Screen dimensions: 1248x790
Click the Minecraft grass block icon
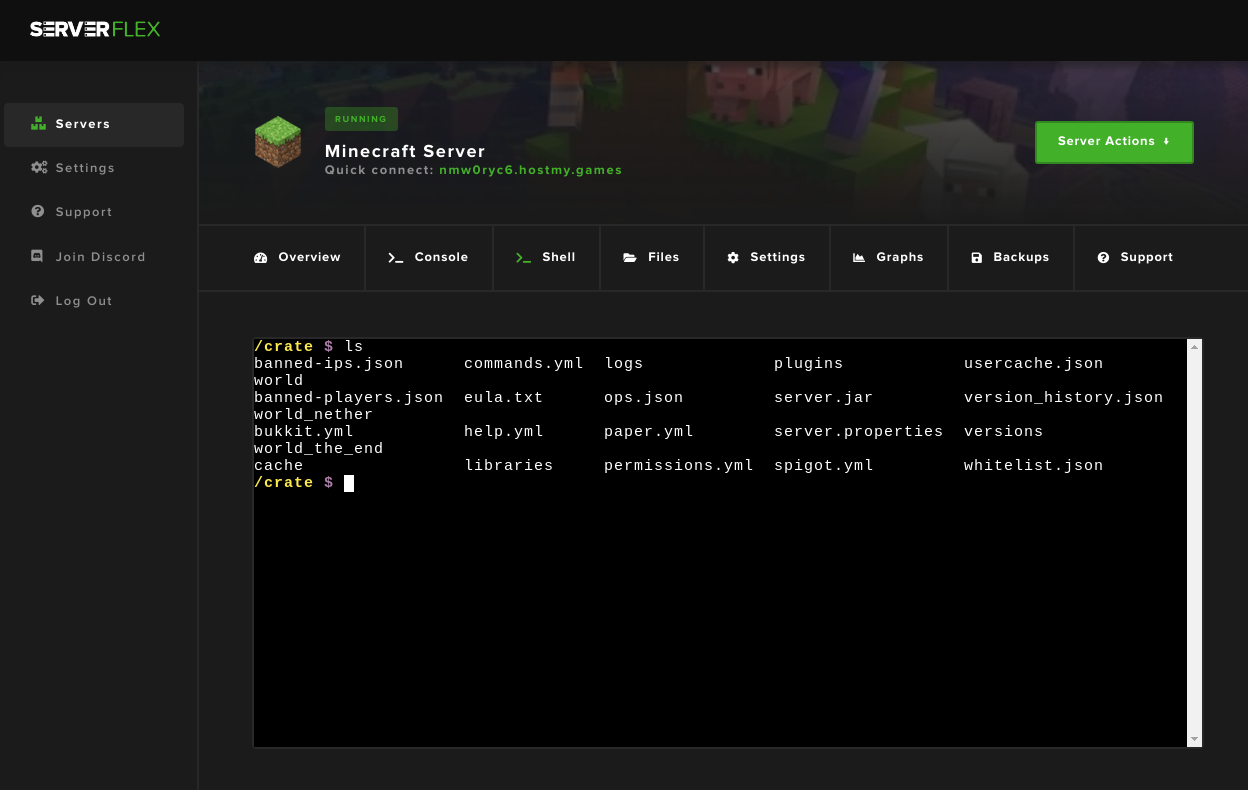(x=277, y=142)
